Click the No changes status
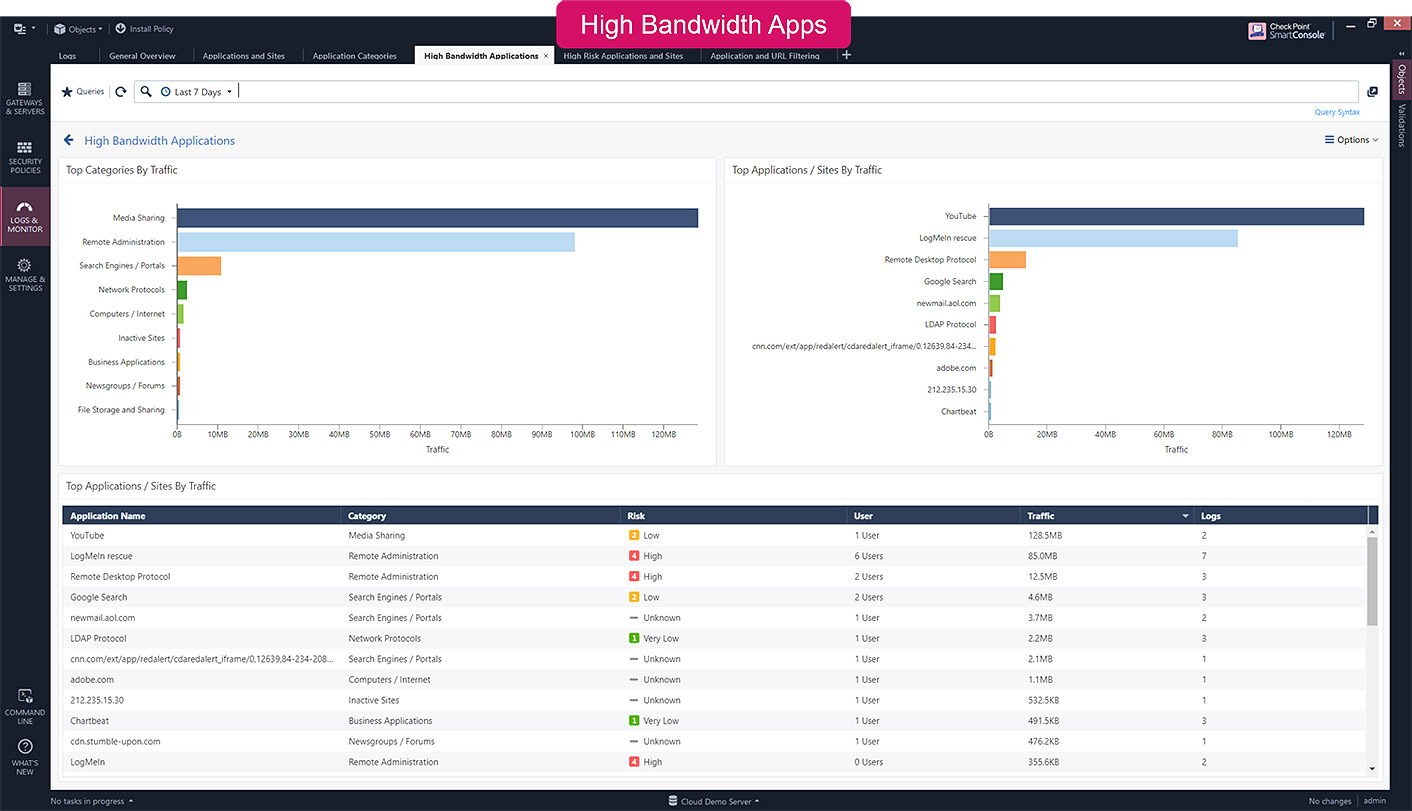 coord(1330,801)
